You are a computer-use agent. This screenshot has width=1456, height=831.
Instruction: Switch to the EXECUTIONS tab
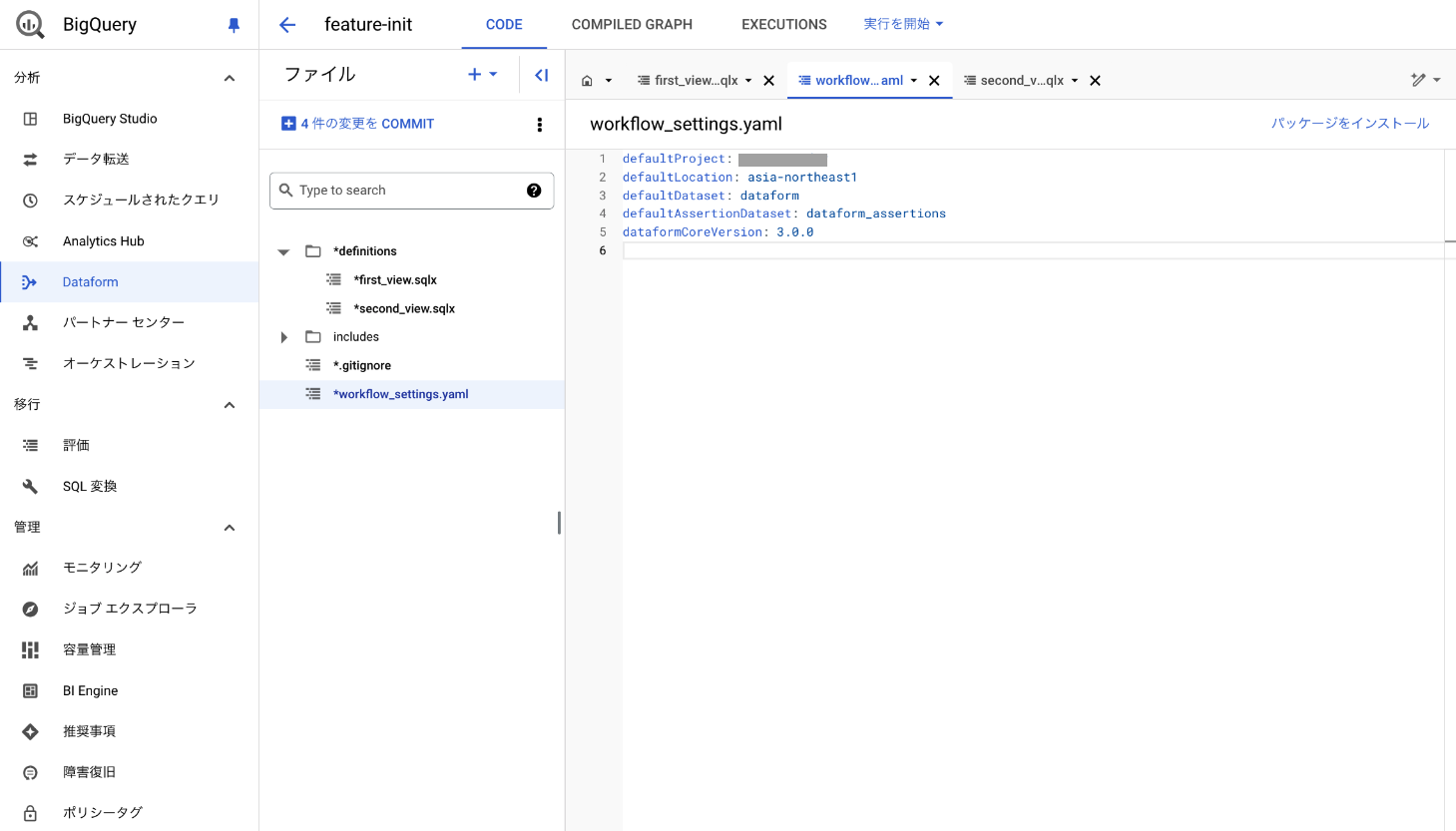tap(784, 25)
